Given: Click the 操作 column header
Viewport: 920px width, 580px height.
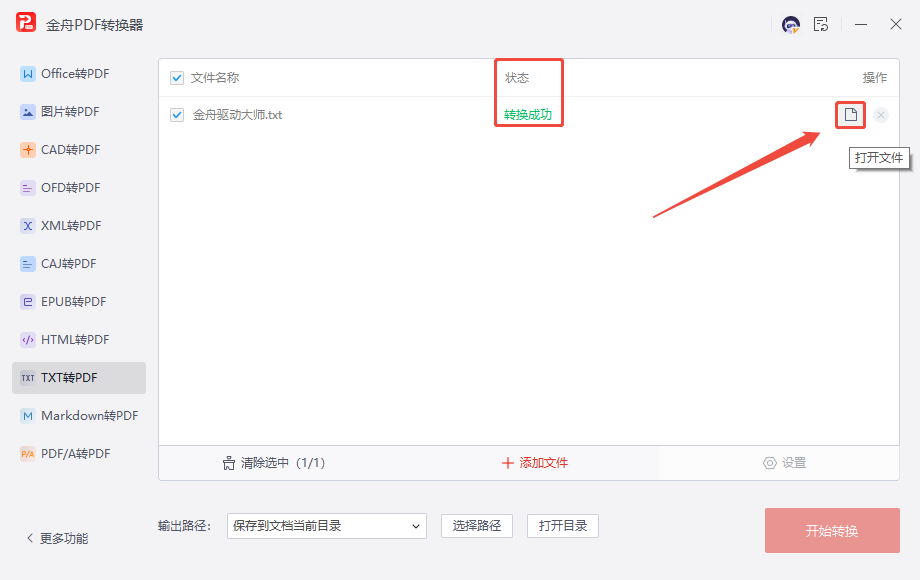Looking at the screenshot, I should click(x=875, y=77).
